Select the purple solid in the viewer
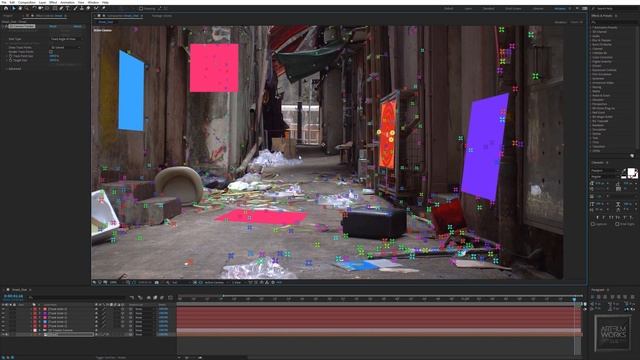640x360 pixels. coord(485,146)
